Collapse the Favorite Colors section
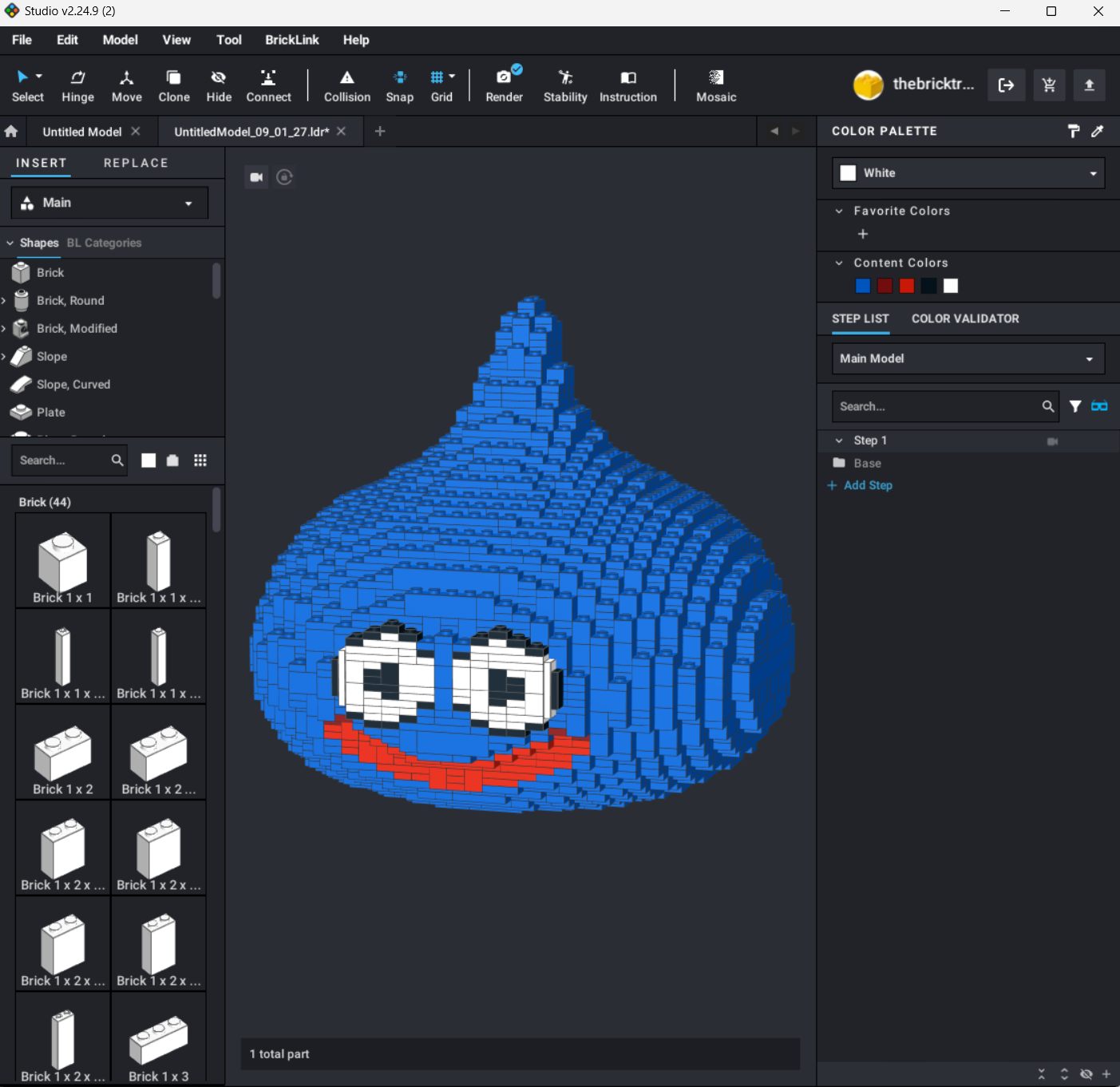This screenshot has height=1087, width=1120. (839, 211)
